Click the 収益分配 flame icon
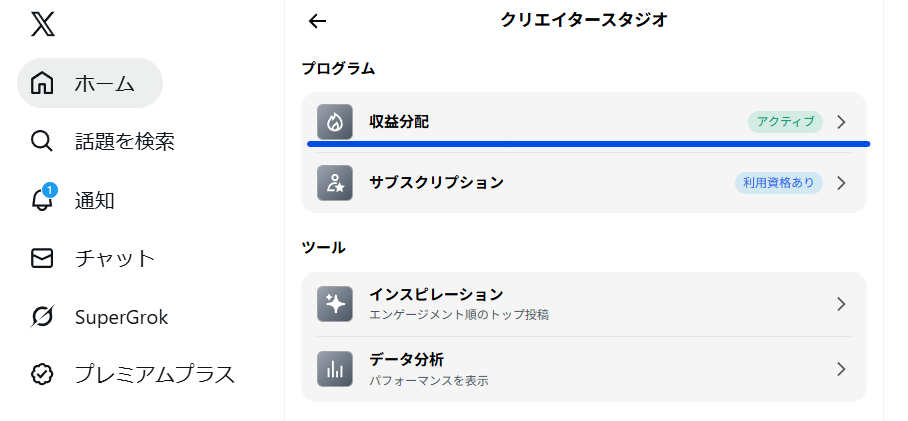The height and width of the screenshot is (421, 908). pos(335,122)
